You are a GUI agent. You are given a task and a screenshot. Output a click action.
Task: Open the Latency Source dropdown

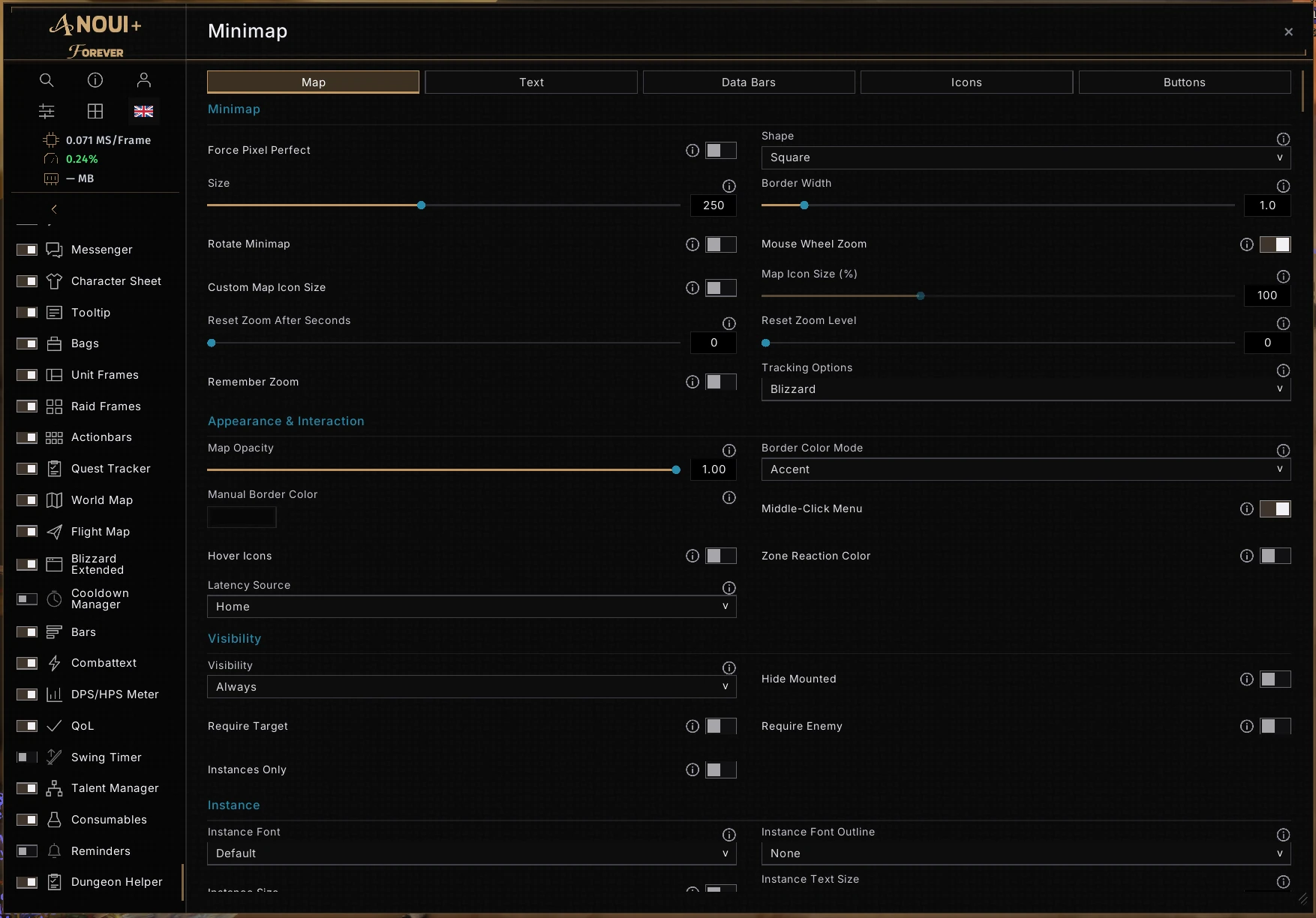pos(471,607)
